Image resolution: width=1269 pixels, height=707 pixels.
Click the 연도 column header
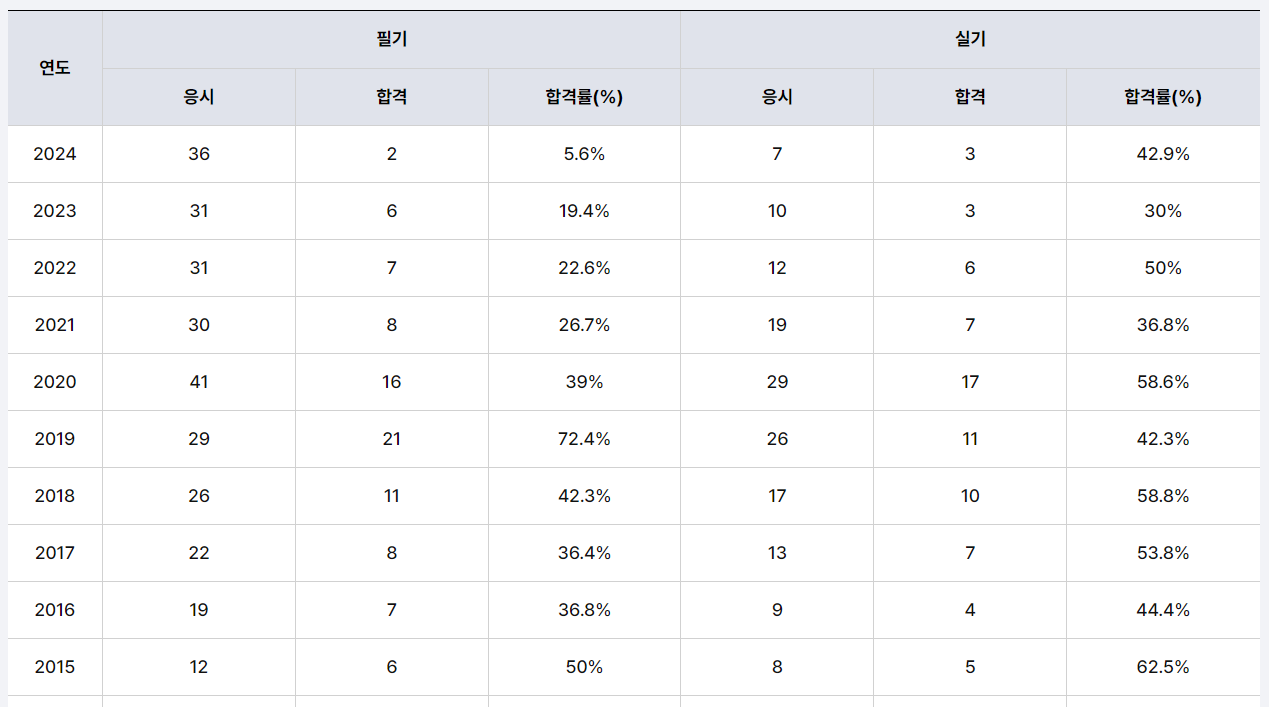pos(55,68)
